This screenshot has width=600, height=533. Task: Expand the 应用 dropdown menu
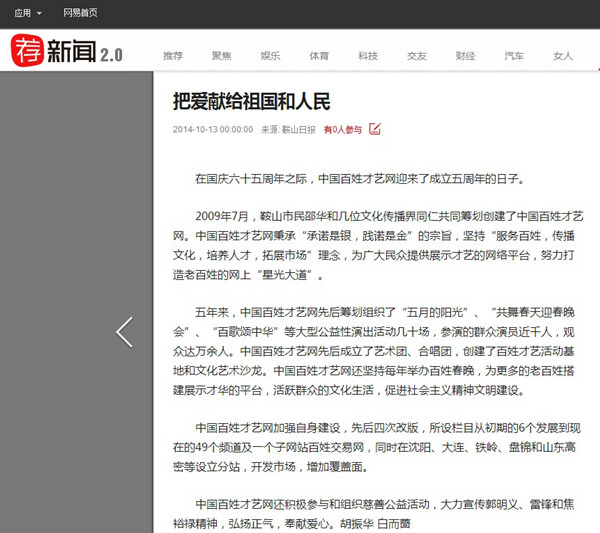click(x=28, y=13)
